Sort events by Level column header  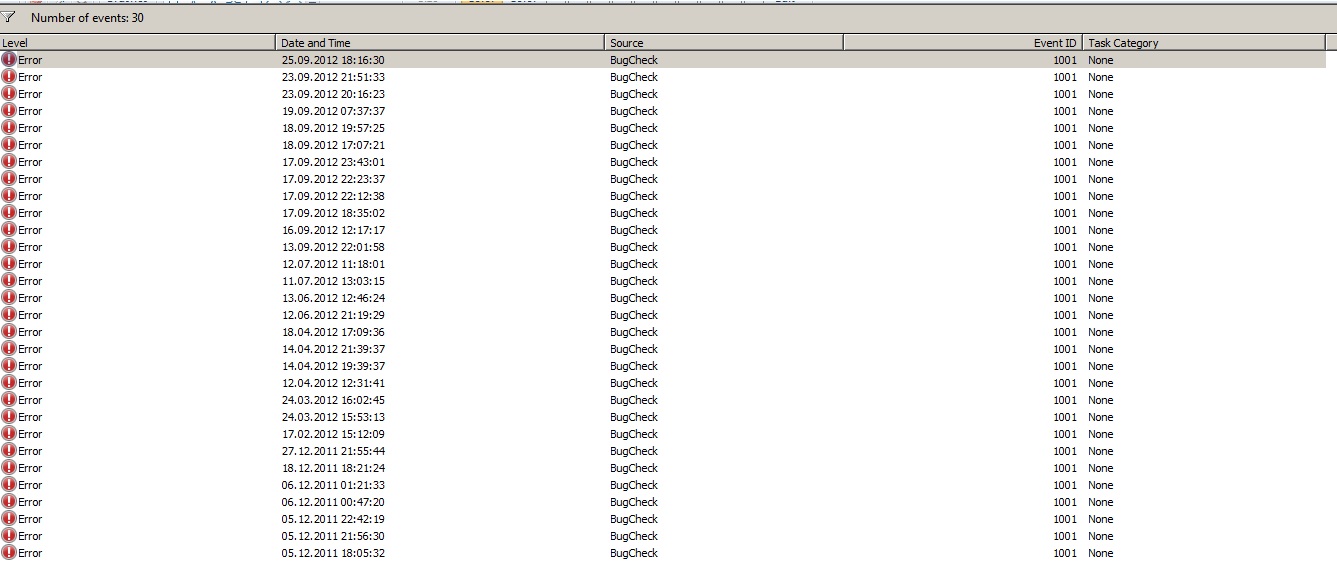(x=138, y=43)
